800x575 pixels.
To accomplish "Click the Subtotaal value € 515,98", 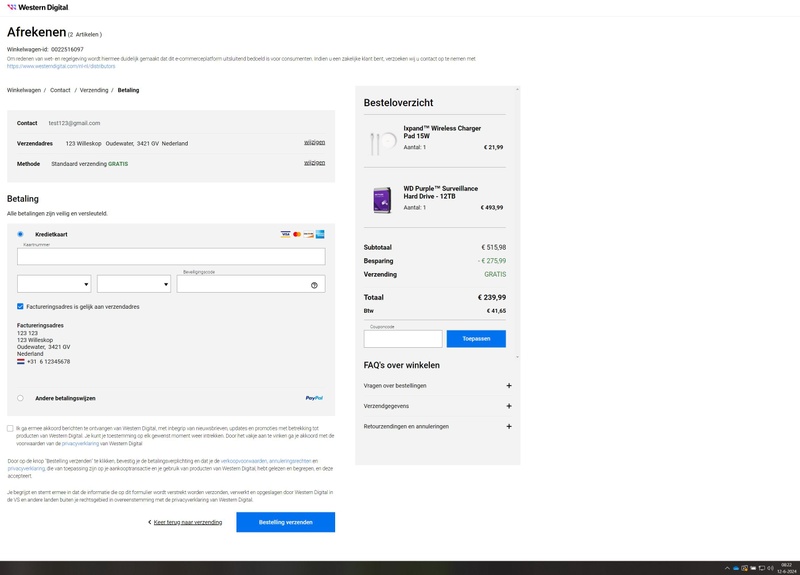I will pos(493,247).
